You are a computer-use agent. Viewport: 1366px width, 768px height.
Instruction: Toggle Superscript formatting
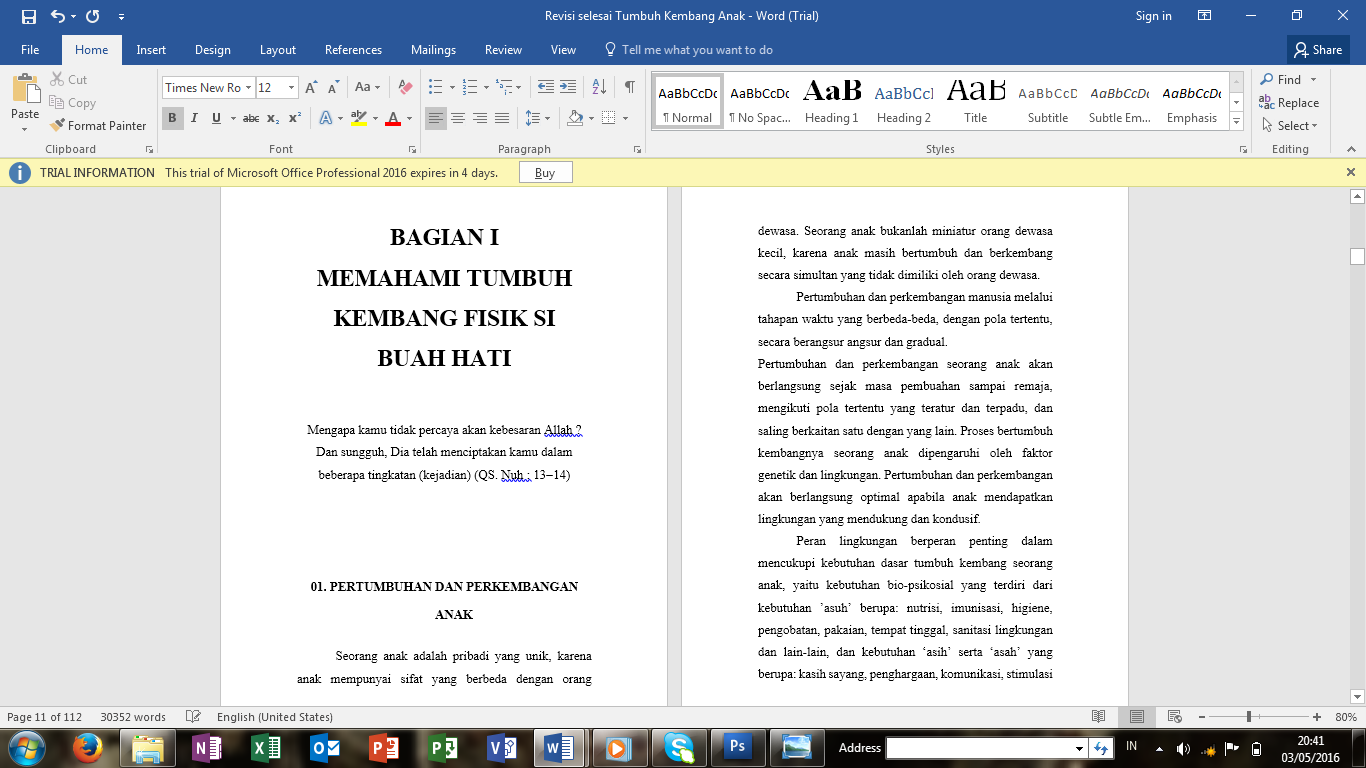[x=295, y=118]
